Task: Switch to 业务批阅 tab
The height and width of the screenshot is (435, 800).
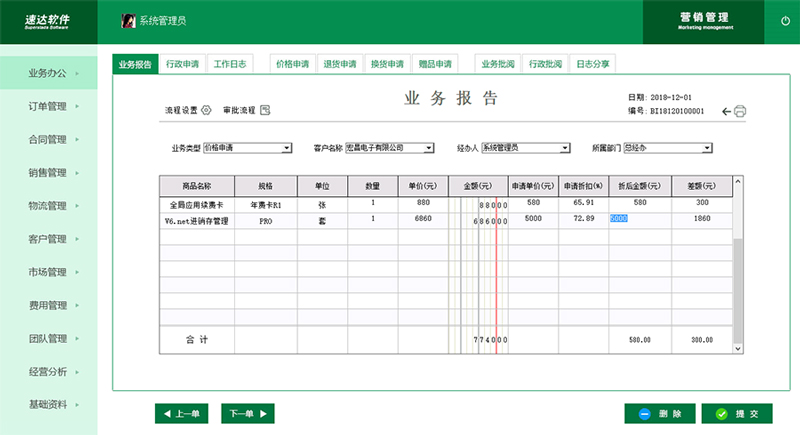Action: 498,64
